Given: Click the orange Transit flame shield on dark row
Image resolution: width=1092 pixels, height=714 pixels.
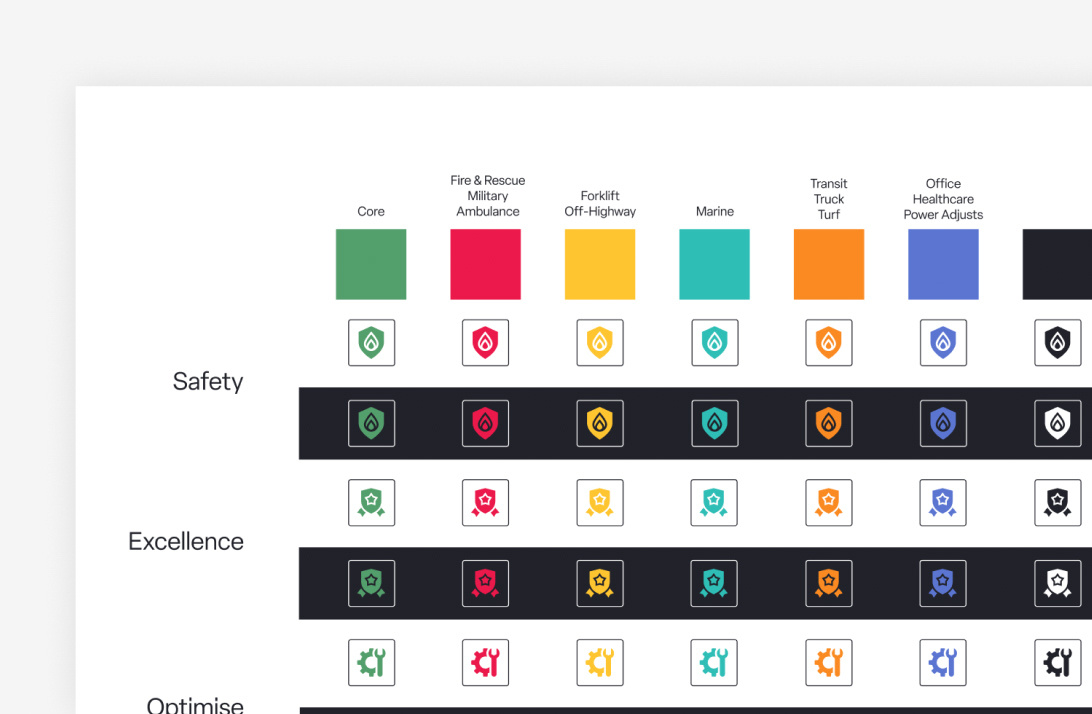Looking at the screenshot, I should 829,423.
